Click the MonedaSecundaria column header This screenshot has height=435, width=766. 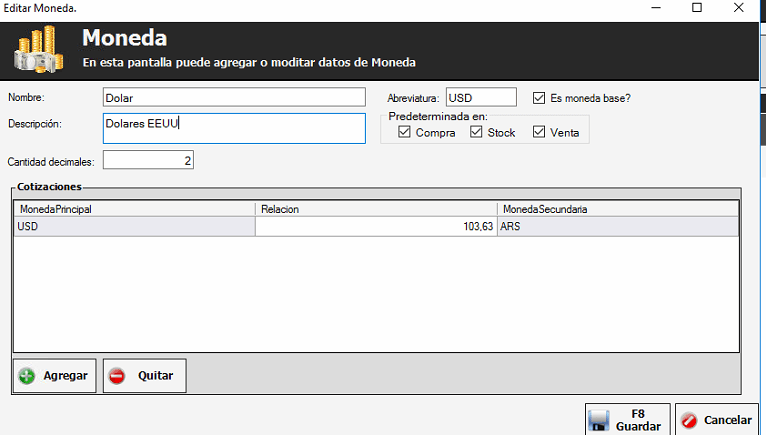click(617, 209)
